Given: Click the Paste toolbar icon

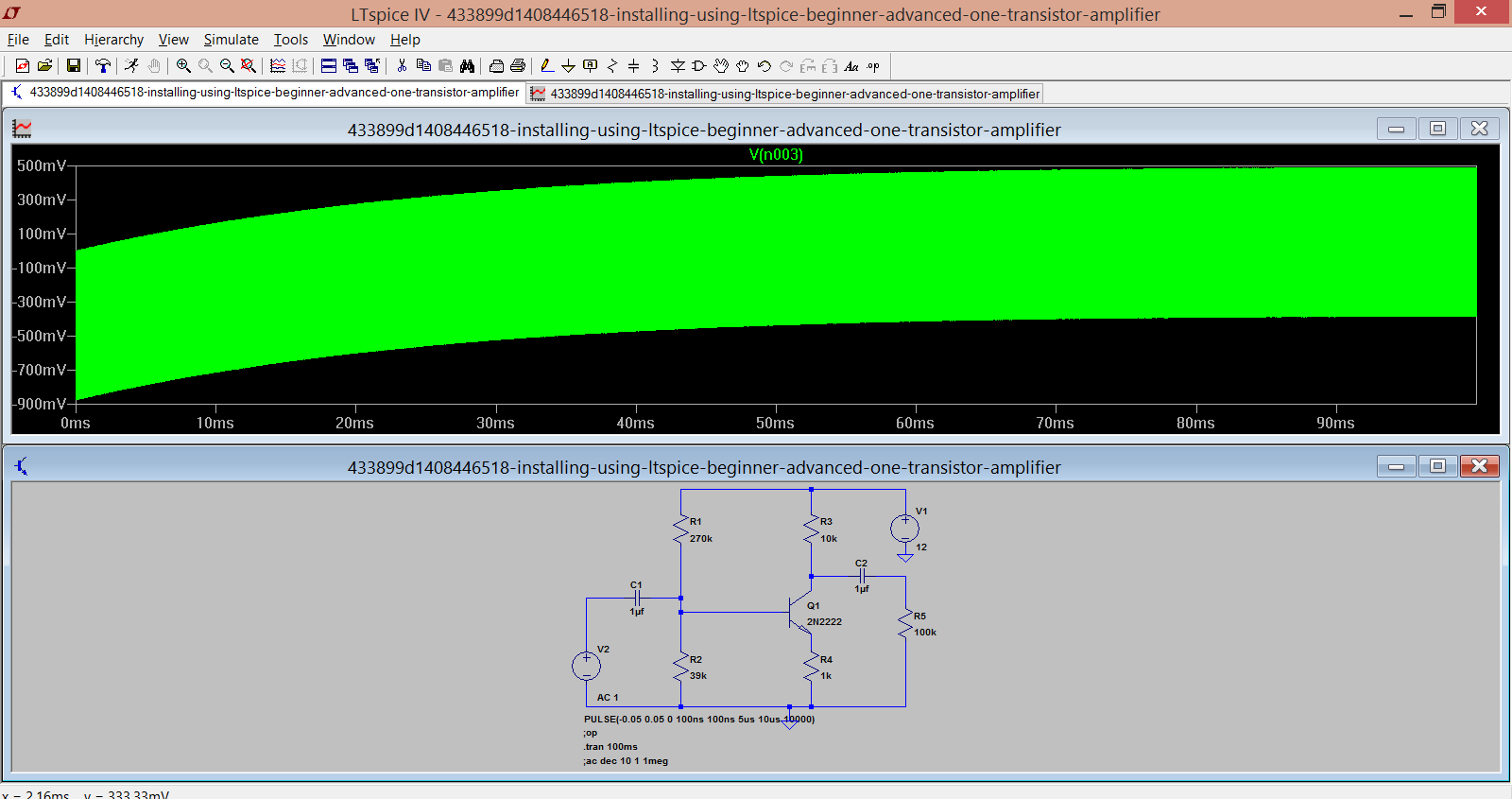Looking at the screenshot, I should tap(445, 66).
